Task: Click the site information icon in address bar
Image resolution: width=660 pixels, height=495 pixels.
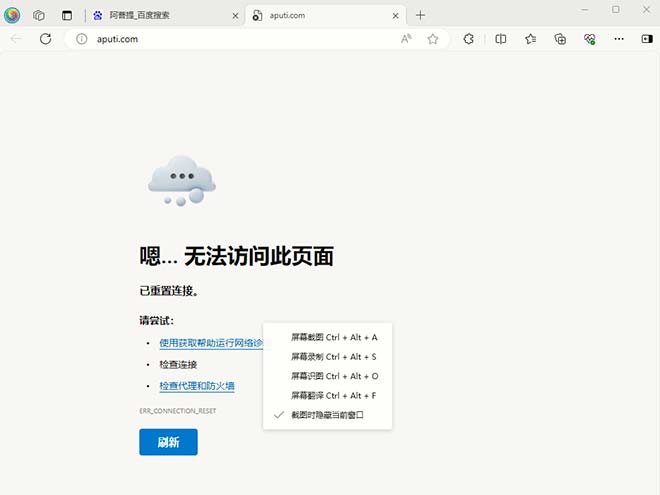Action: (81, 39)
